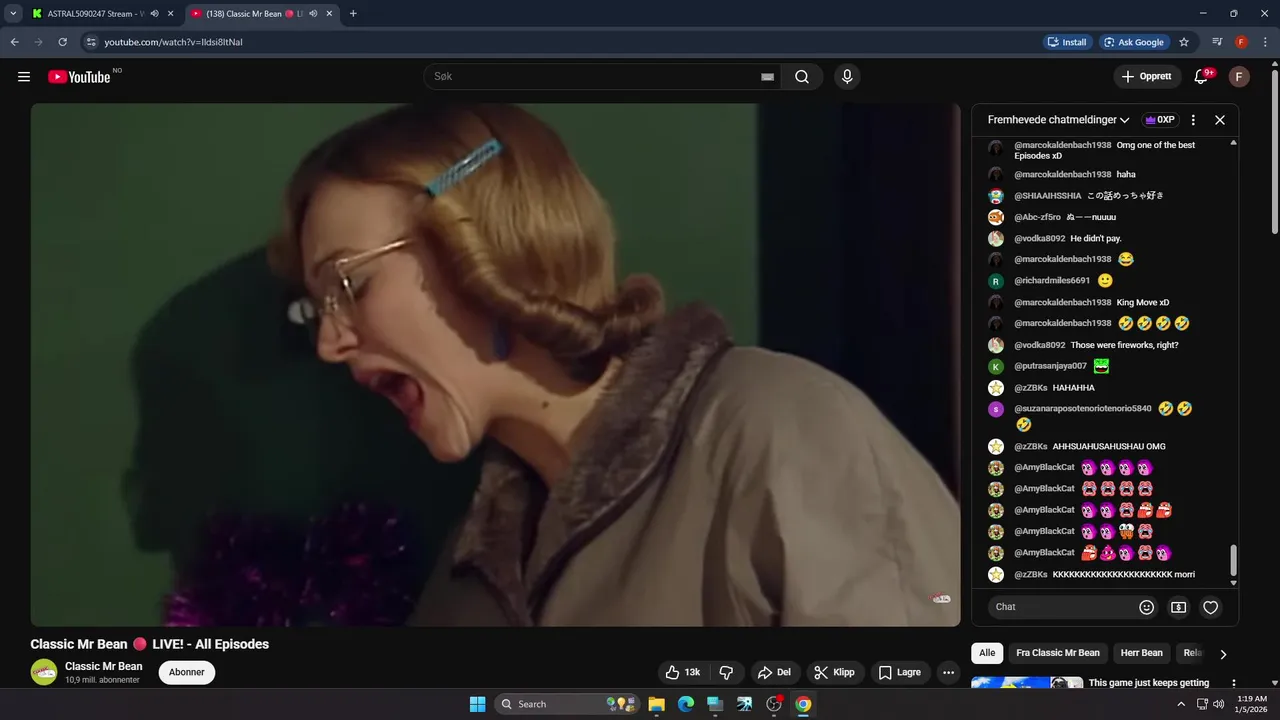Like the video with thumbs up
This screenshot has height=720, width=1280.
[x=683, y=672]
